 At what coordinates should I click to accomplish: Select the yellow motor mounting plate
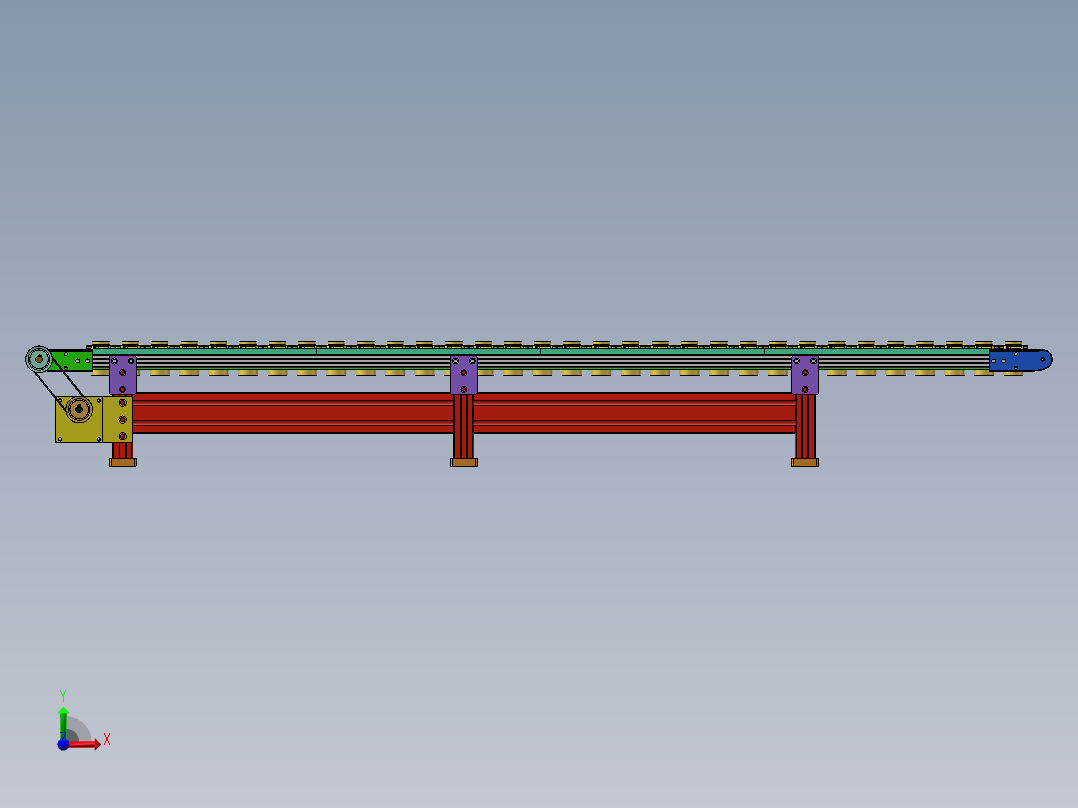coord(94,419)
